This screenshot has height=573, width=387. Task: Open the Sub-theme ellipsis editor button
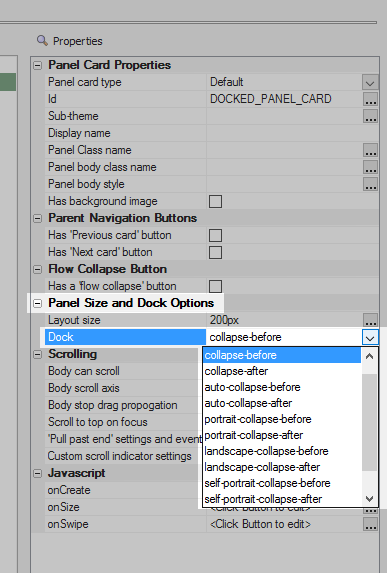point(370,116)
